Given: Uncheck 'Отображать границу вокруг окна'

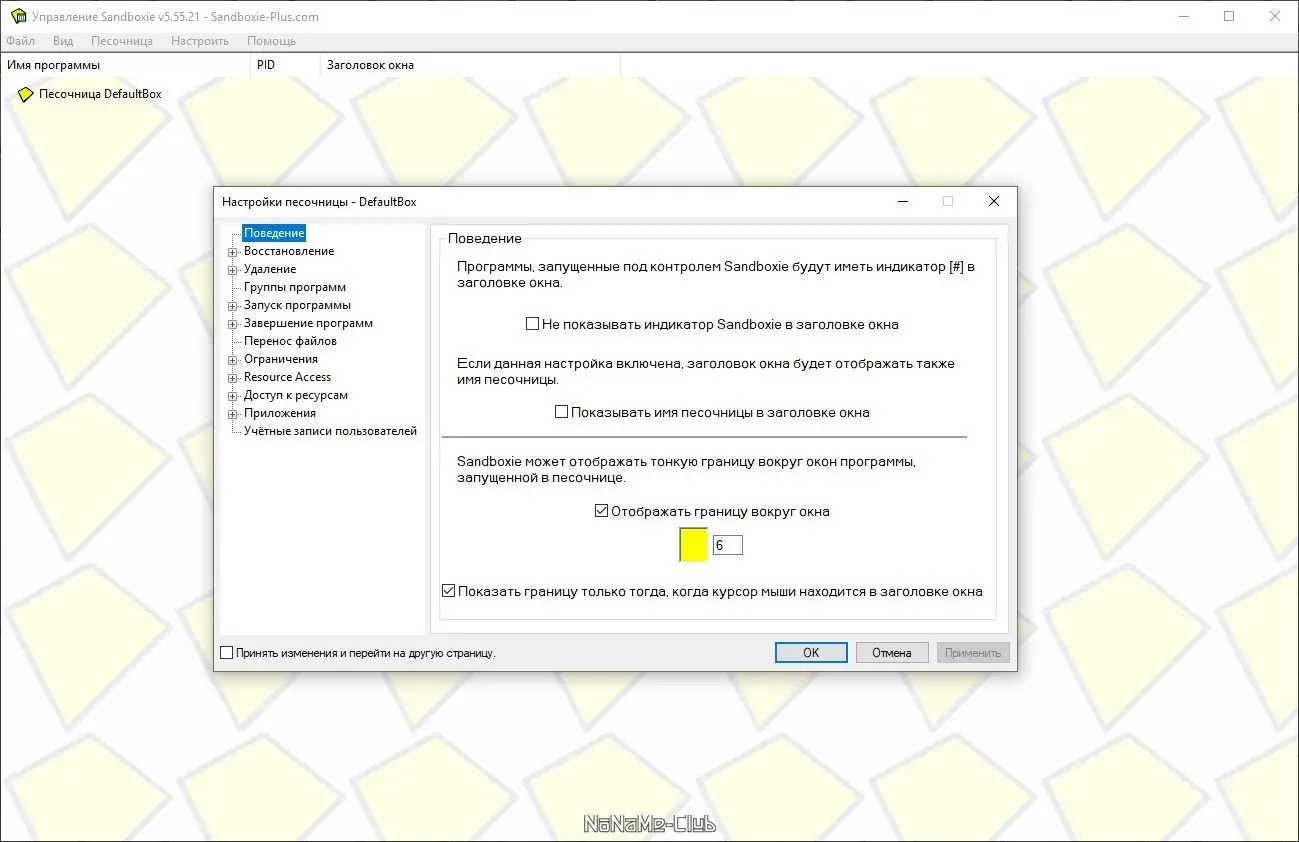Looking at the screenshot, I should (x=601, y=511).
